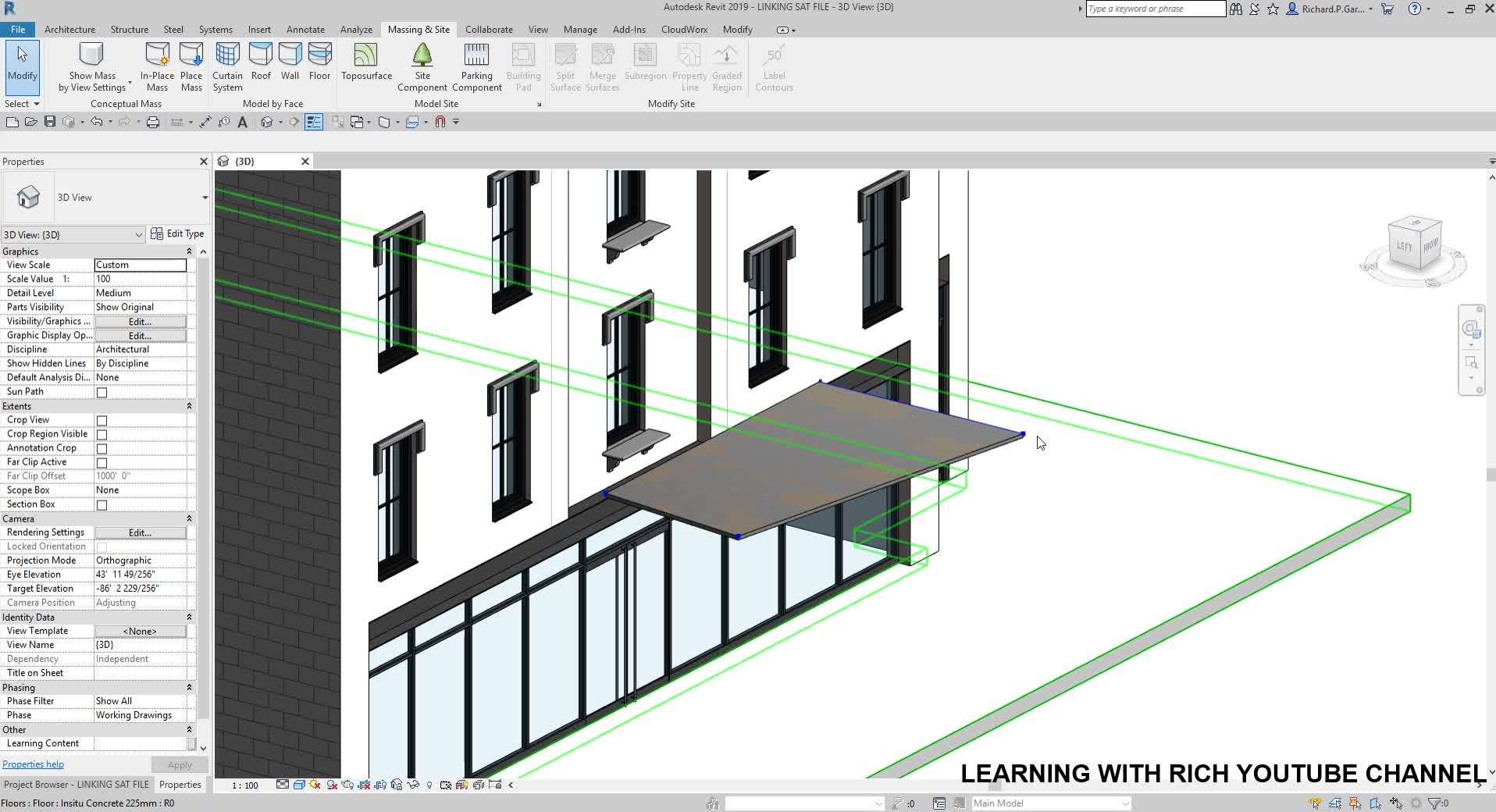Select the Floor by face tool
Screen dimensions: 1496x812
pos(319,62)
